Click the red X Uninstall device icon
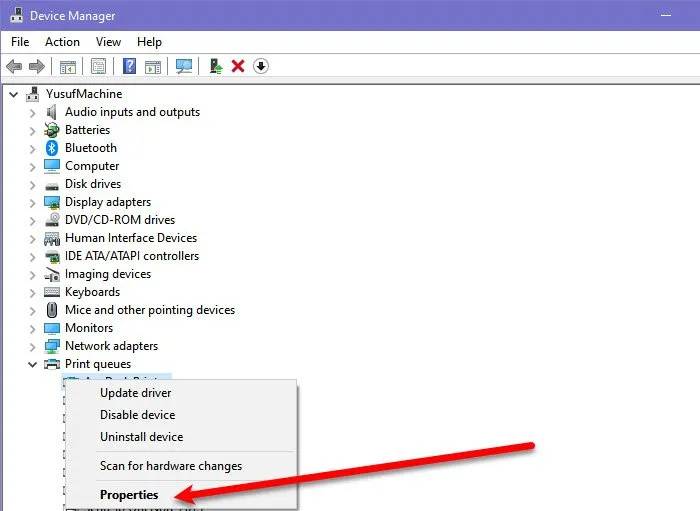Viewport: 700px width, 511px height. [x=238, y=66]
